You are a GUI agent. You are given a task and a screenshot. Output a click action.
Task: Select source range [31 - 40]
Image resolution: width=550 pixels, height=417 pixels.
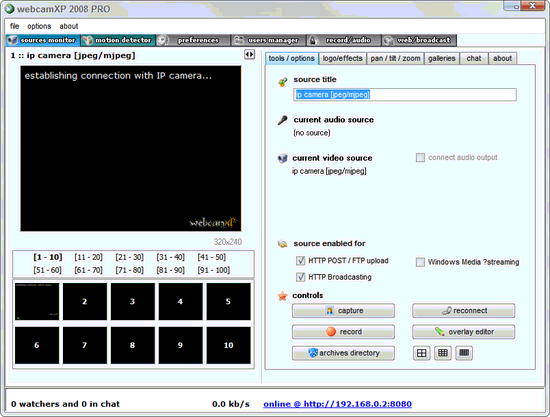(x=170, y=257)
